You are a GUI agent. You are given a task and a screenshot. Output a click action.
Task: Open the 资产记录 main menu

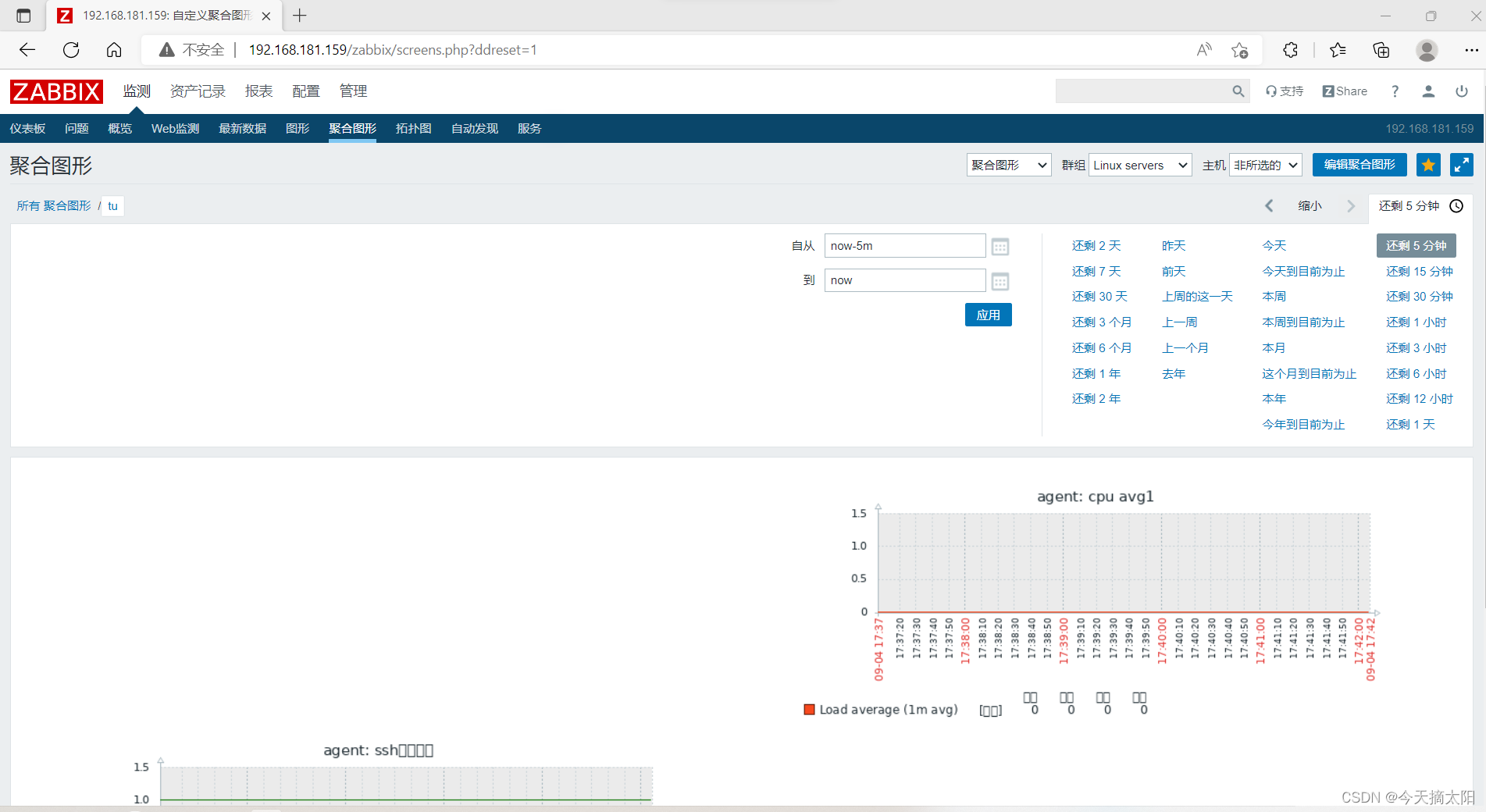pos(198,91)
